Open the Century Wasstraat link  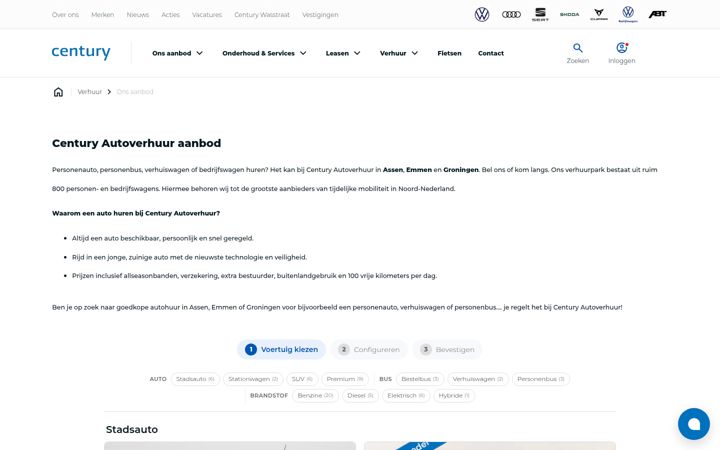pyautogui.click(x=262, y=15)
